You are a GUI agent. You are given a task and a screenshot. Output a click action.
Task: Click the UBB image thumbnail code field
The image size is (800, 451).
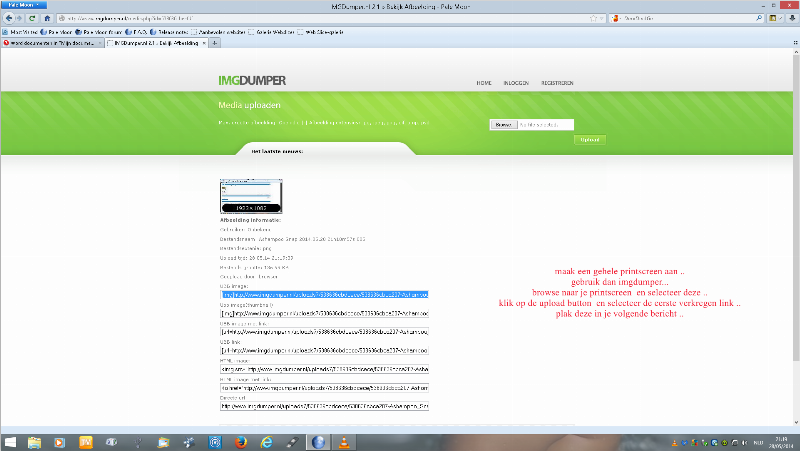point(324,314)
